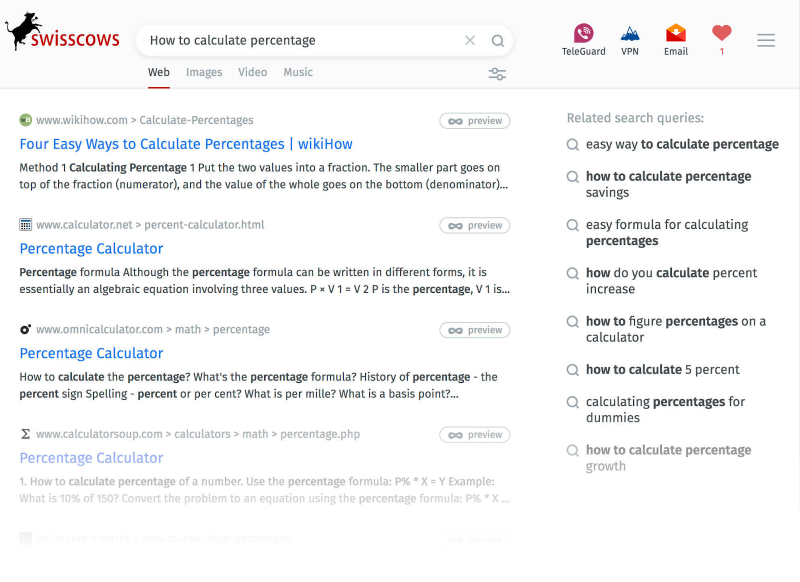
Task: Open the hamburger menu
Action: pos(766,40)
